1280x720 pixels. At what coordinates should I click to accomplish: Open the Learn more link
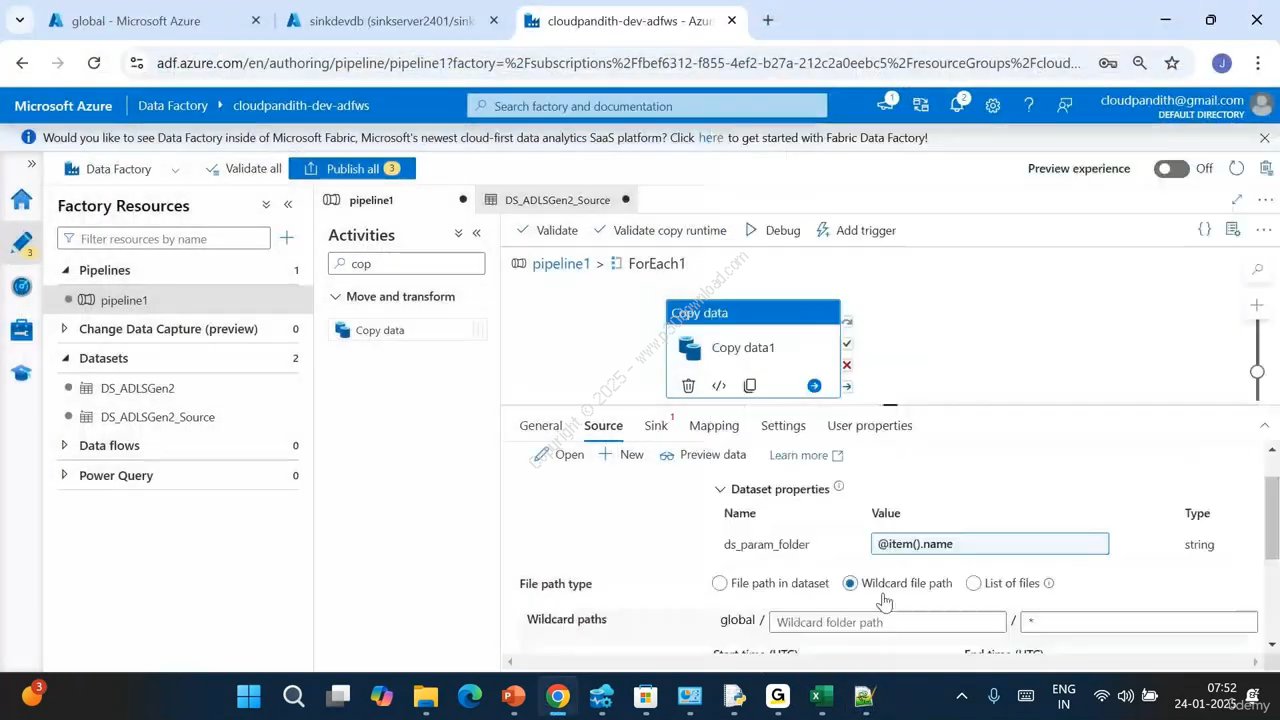(806, 456)
